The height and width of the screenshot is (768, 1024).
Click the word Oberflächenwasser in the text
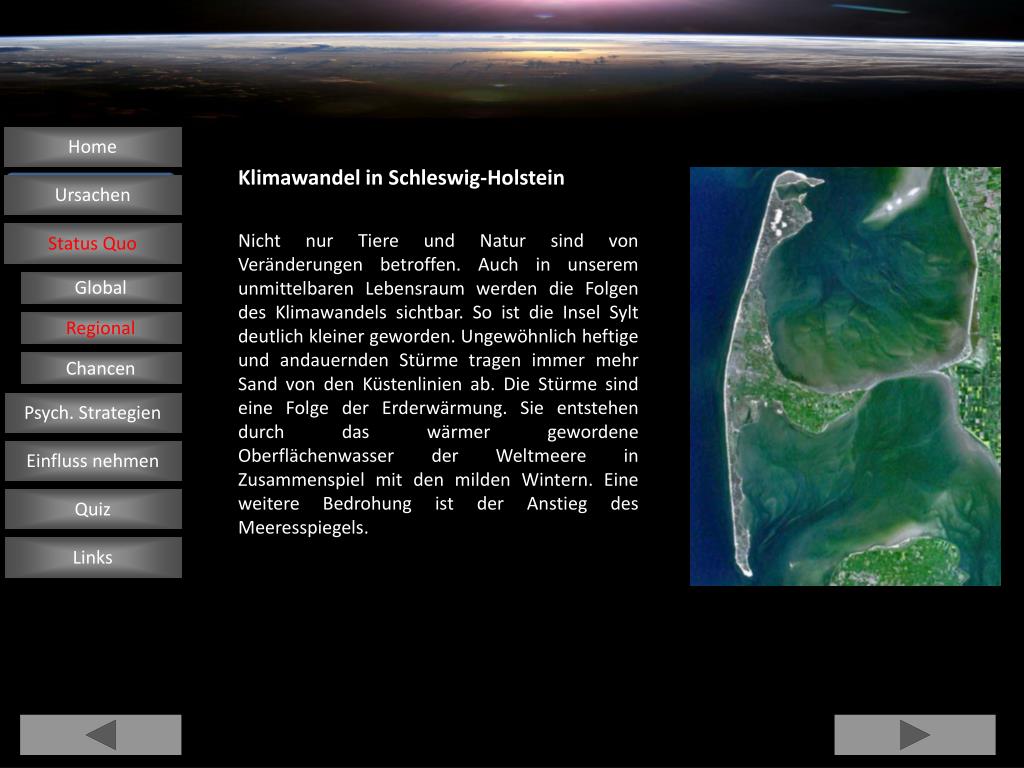click(316, 456)
